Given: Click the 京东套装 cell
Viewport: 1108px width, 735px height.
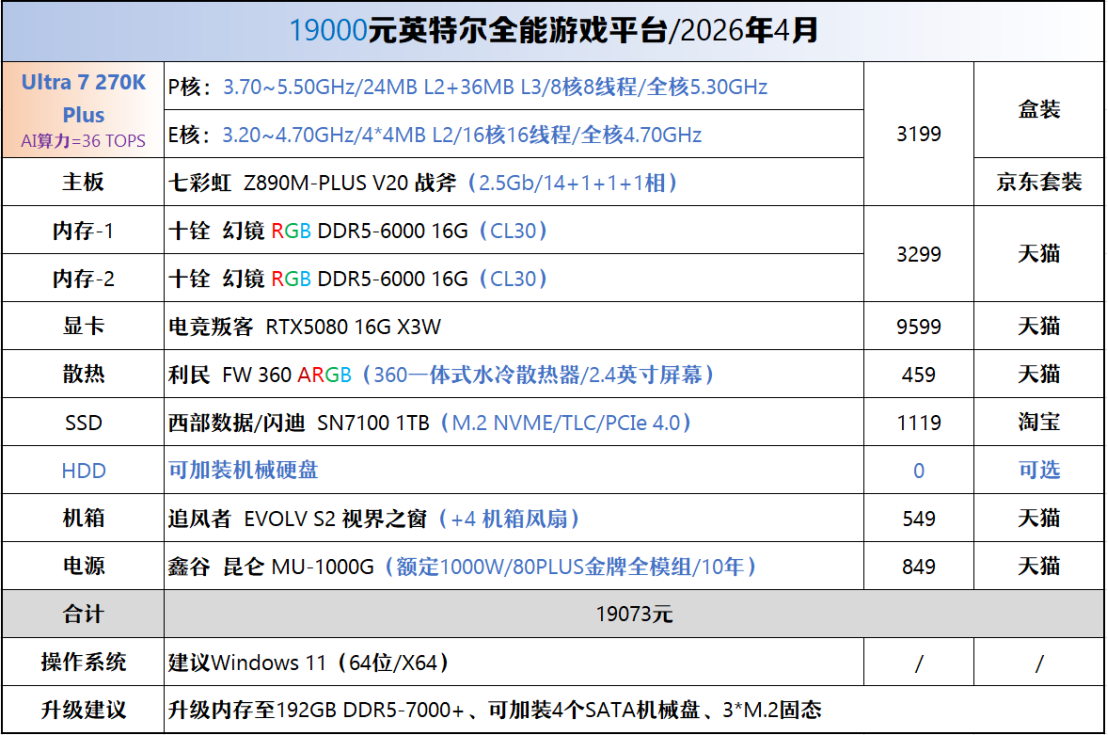Looking at the screenshot, I should pos(1039,182).
